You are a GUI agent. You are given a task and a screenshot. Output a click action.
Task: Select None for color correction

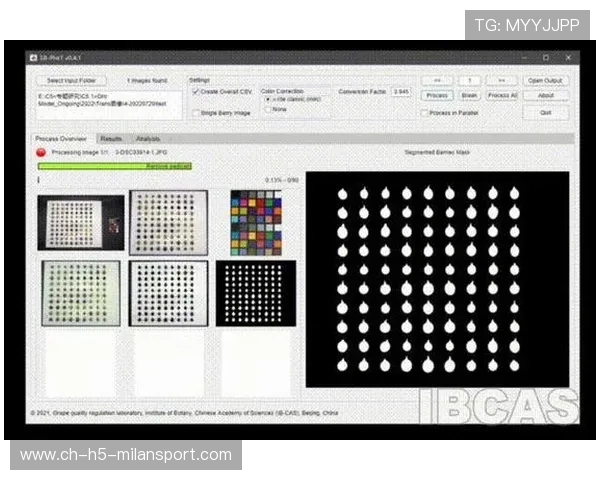(268, 110)
